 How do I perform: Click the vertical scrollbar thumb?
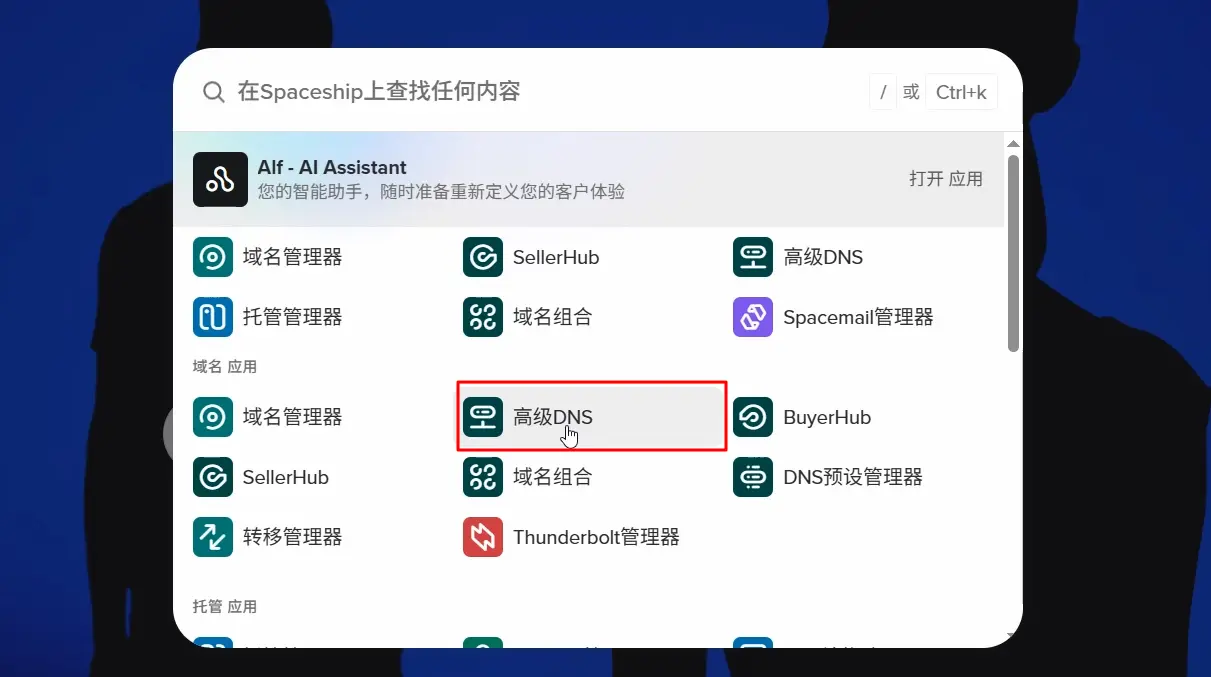1013,253
